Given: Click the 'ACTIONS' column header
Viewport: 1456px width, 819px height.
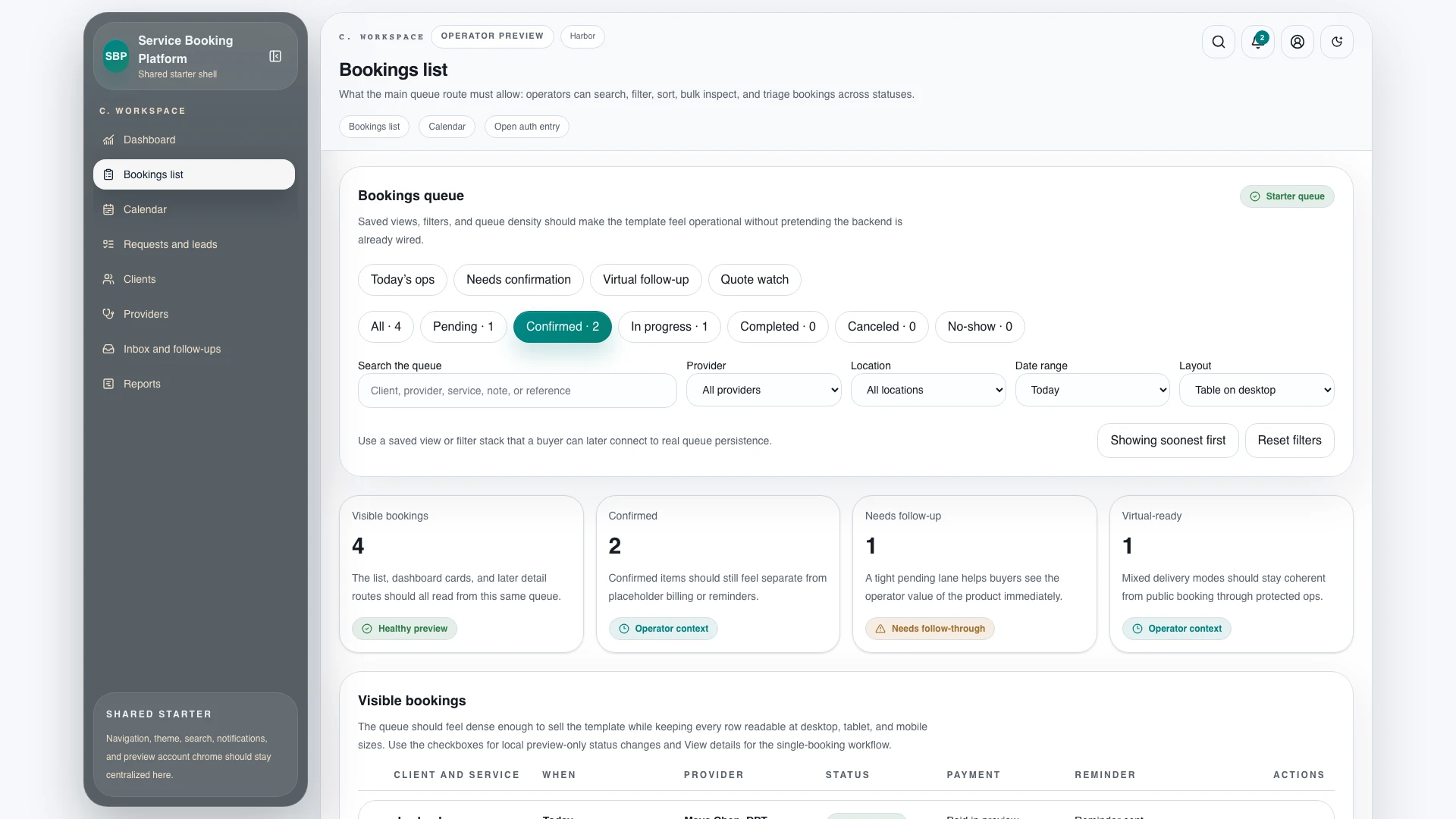Looking at the screenshot, I should tap(1299, 775).
